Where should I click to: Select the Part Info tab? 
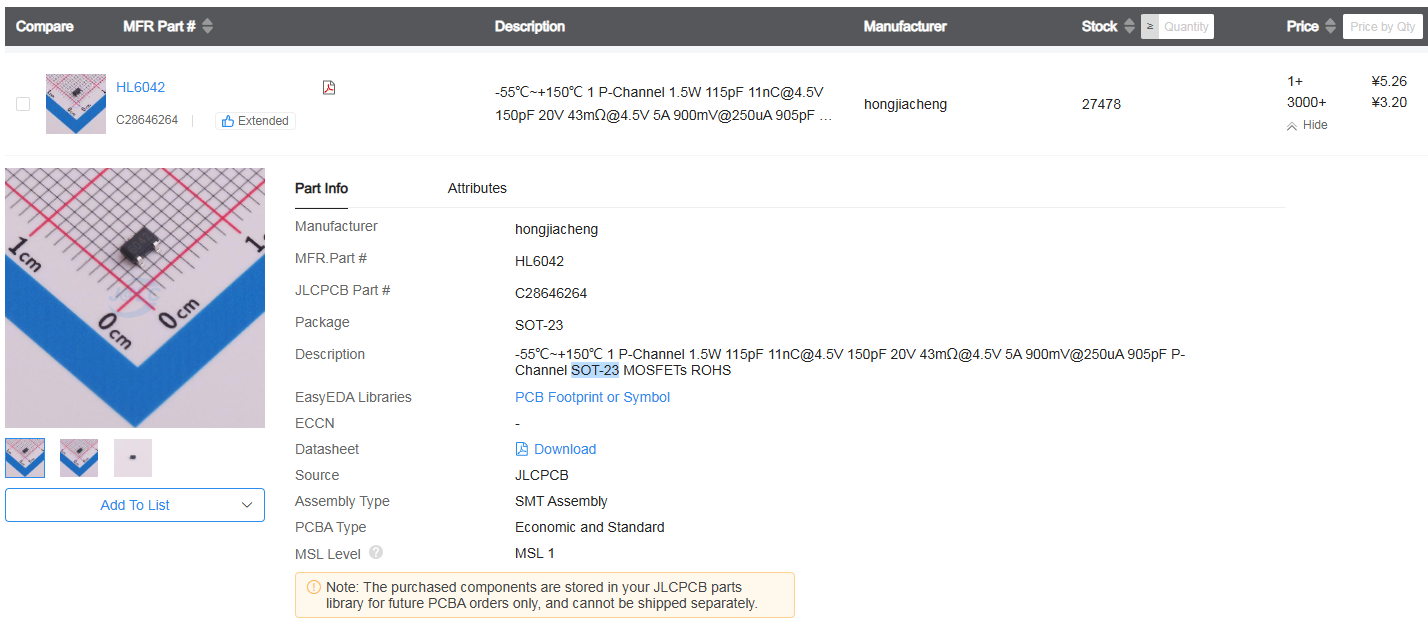point(321,188)
